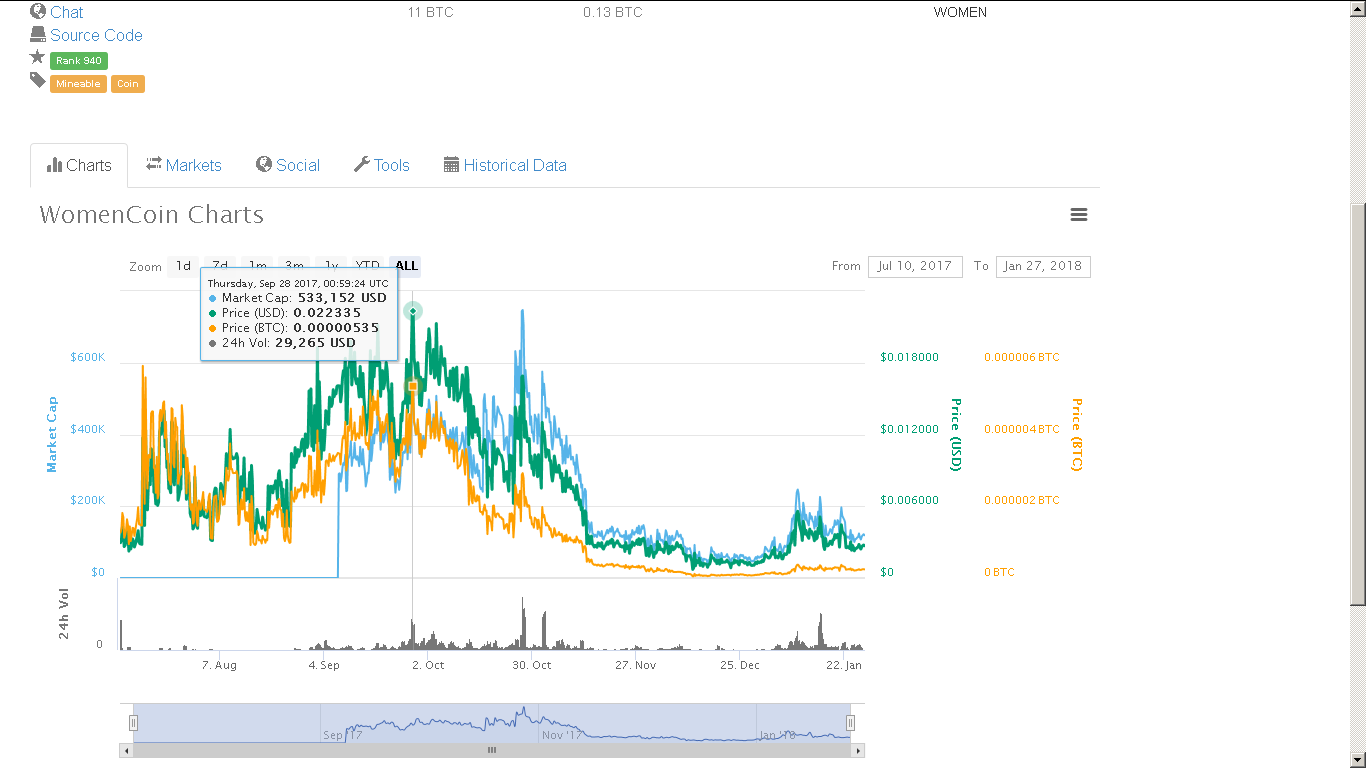Click the $200K axis label
1366x784 pixels.
tap(87, 500)
